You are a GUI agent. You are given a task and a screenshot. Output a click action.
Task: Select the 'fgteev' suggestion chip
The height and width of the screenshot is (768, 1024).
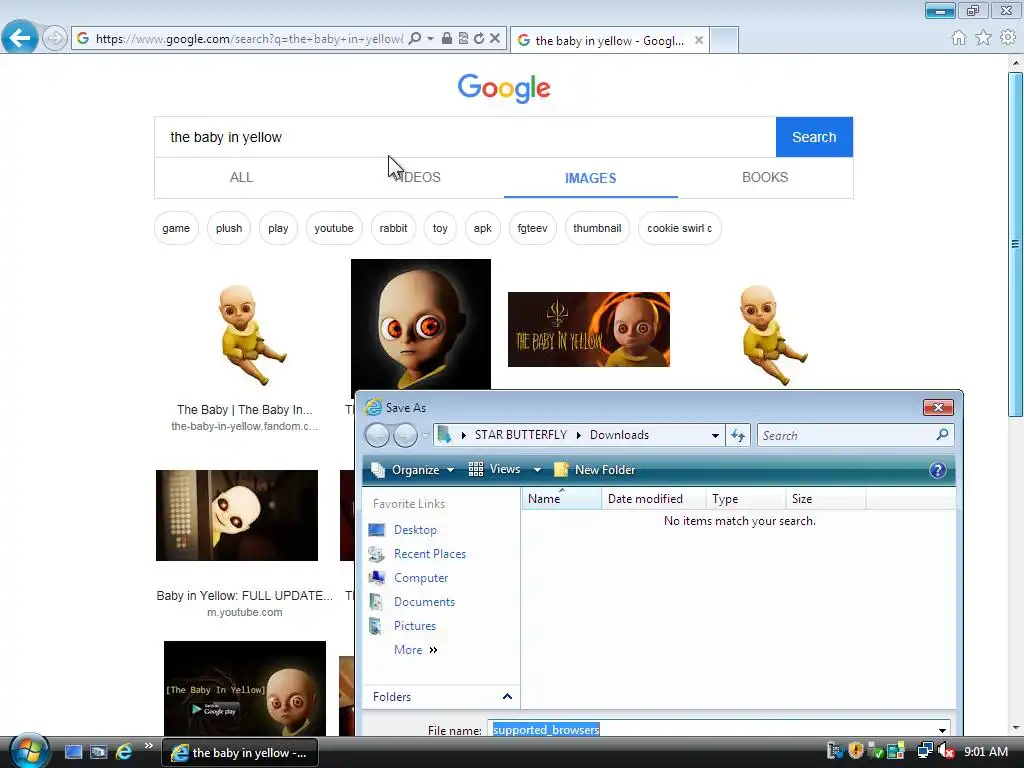point(532,229)
